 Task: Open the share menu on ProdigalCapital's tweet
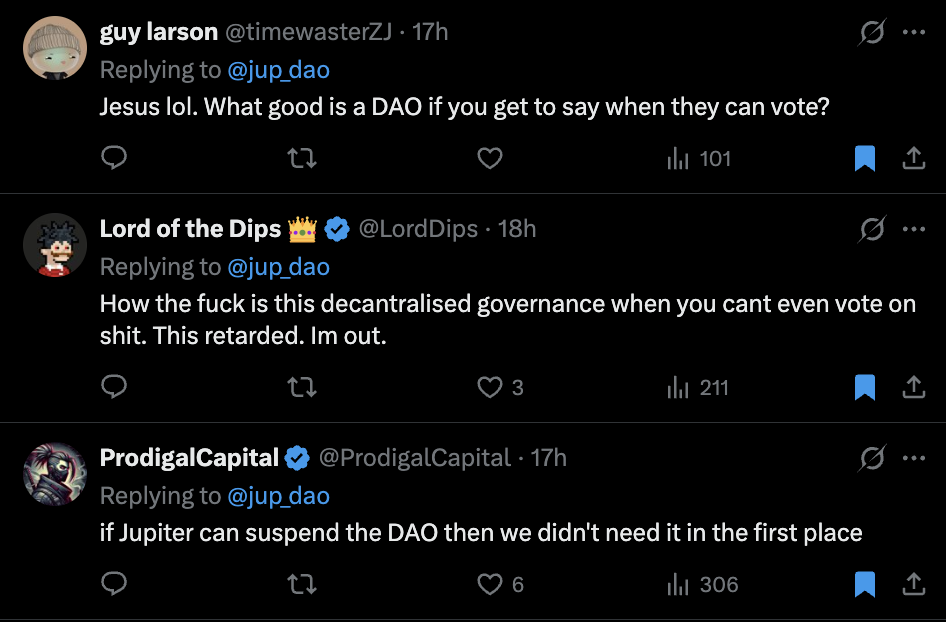pos(912,584)
